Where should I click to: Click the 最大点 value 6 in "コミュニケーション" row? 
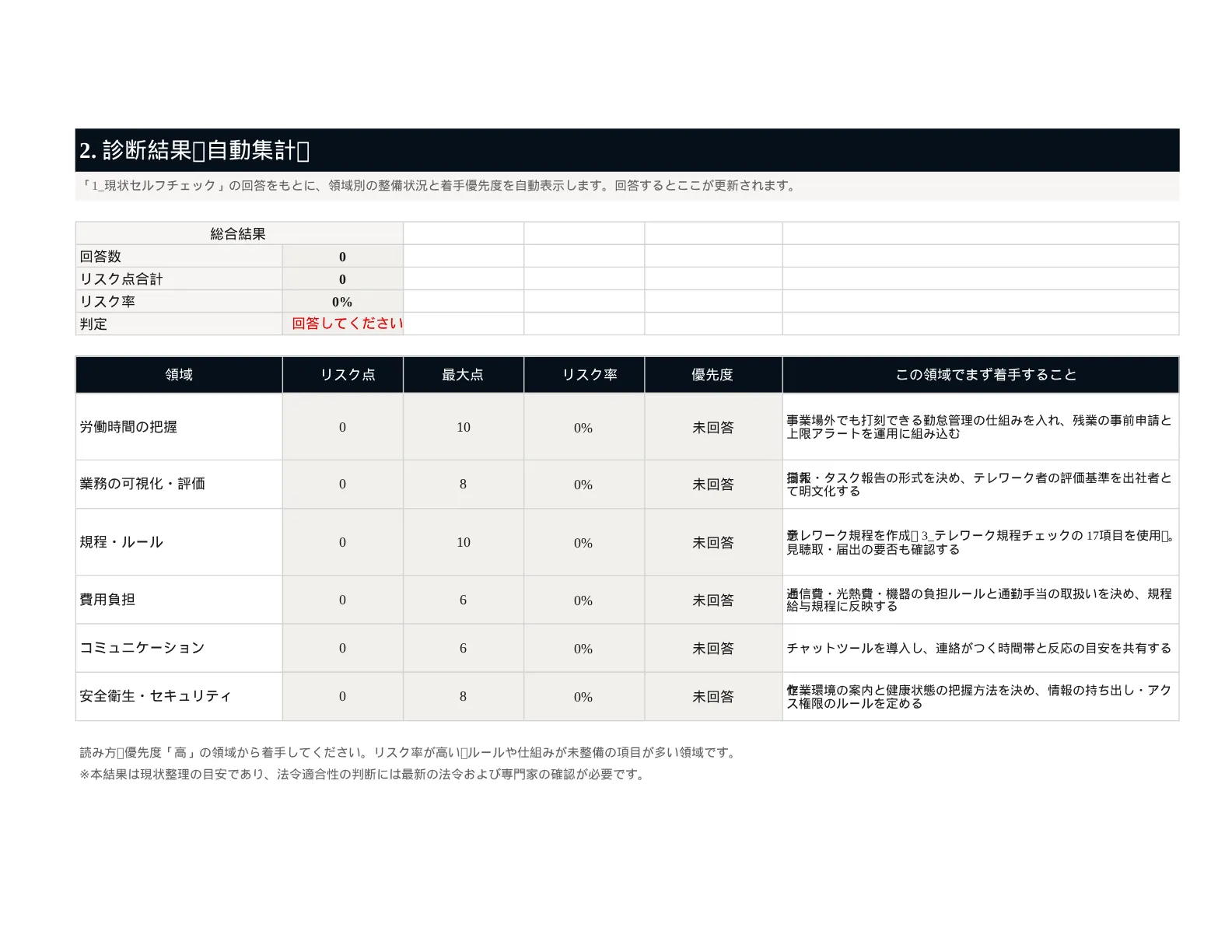click(464, 648)
